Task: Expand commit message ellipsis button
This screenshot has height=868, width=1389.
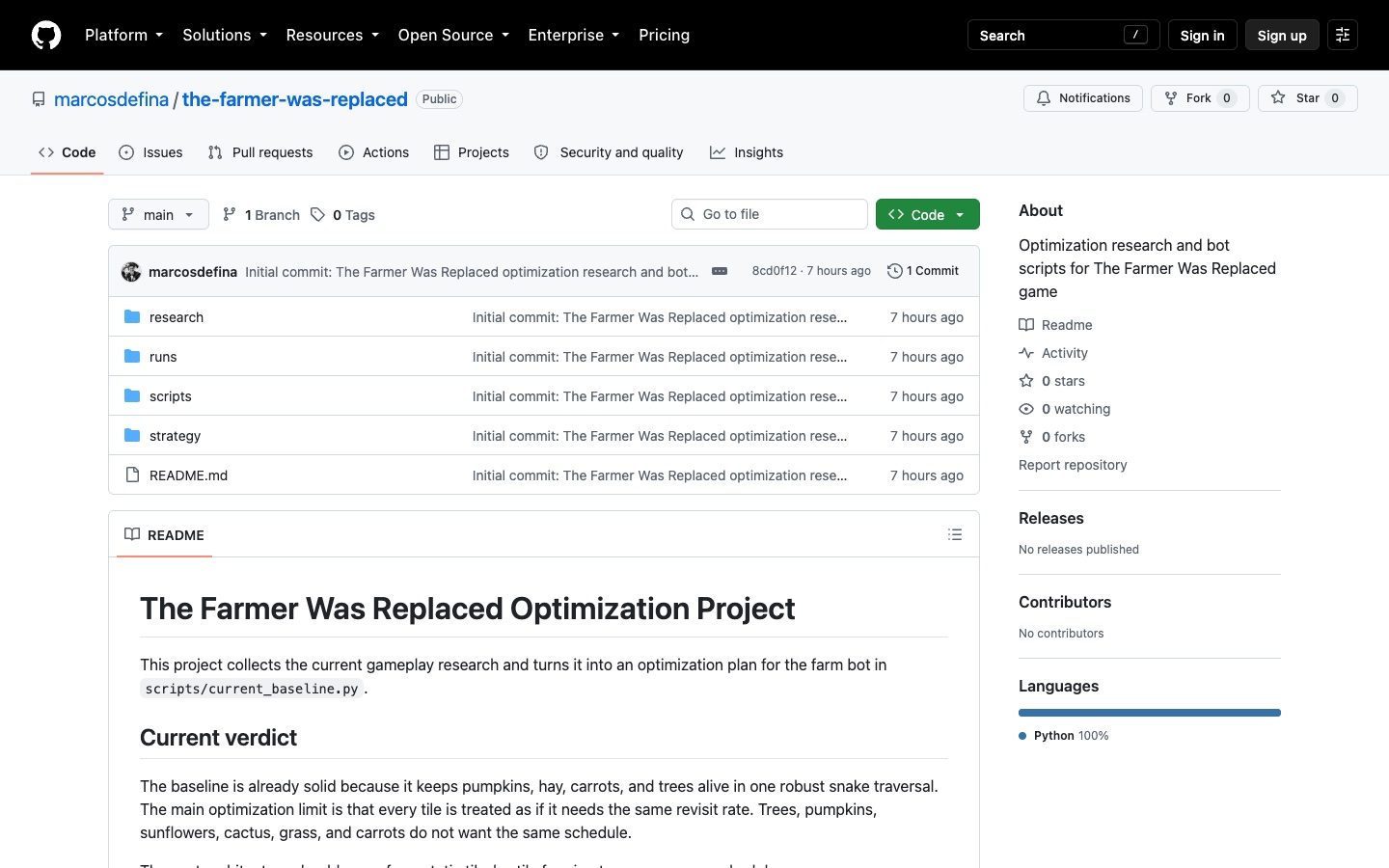Action: pyautogui.click(x=720, y=271)
